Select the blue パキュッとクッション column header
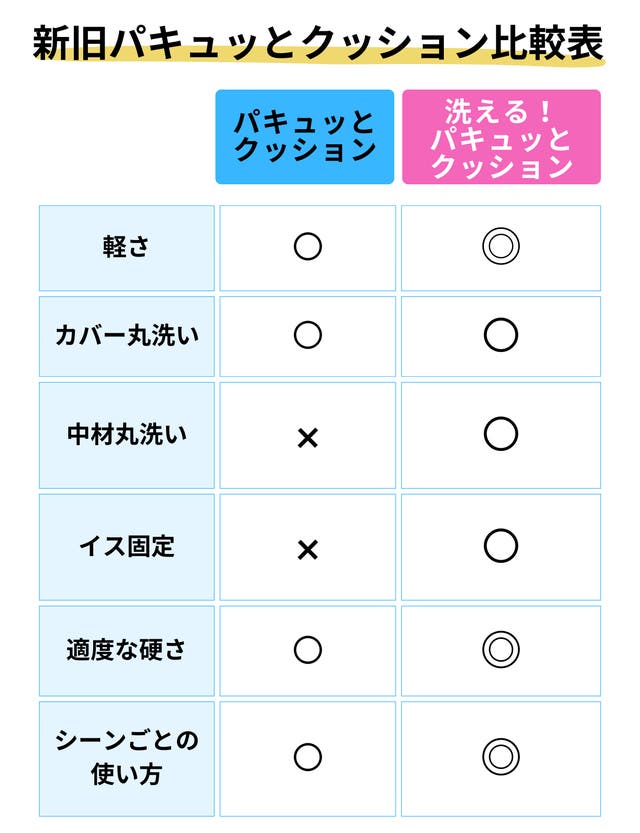This screenshot has width=640, height=833. click(305, 137)
